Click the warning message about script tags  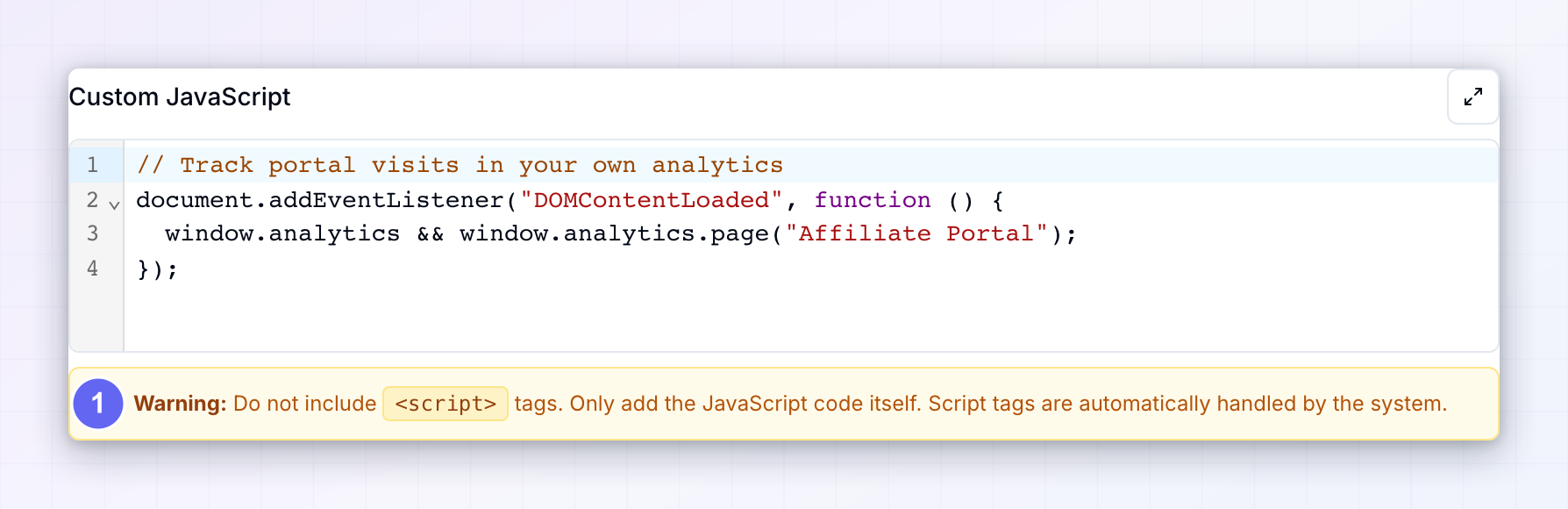(790, 404)
